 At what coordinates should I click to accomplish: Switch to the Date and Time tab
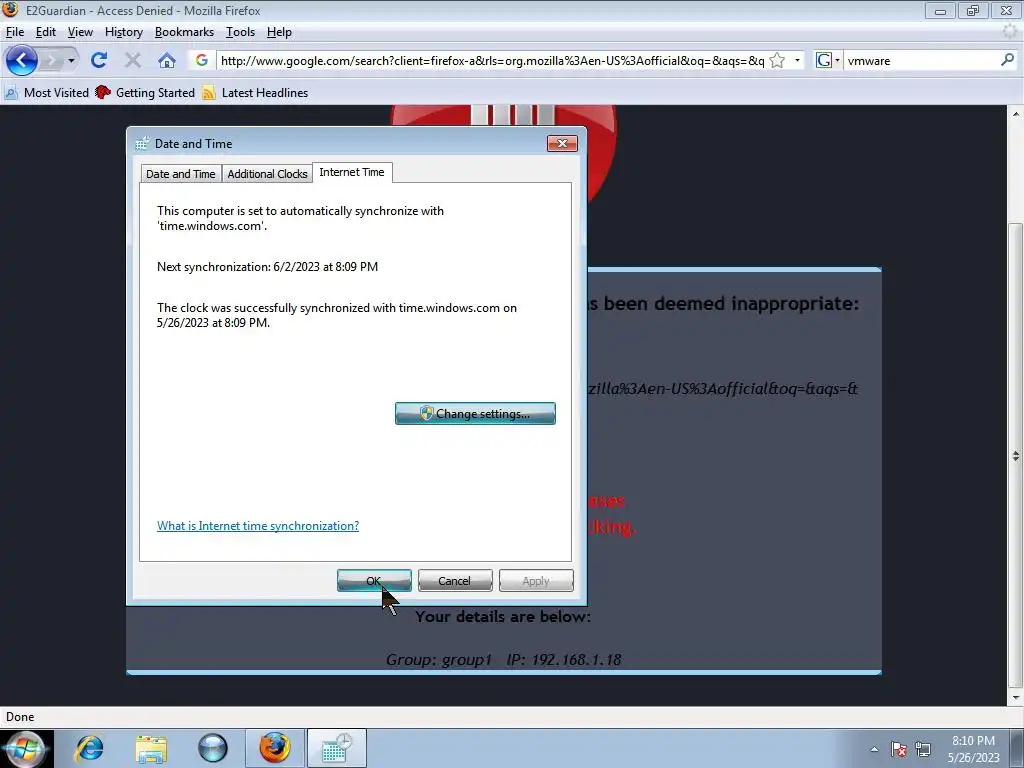click(x=180, y=174)
